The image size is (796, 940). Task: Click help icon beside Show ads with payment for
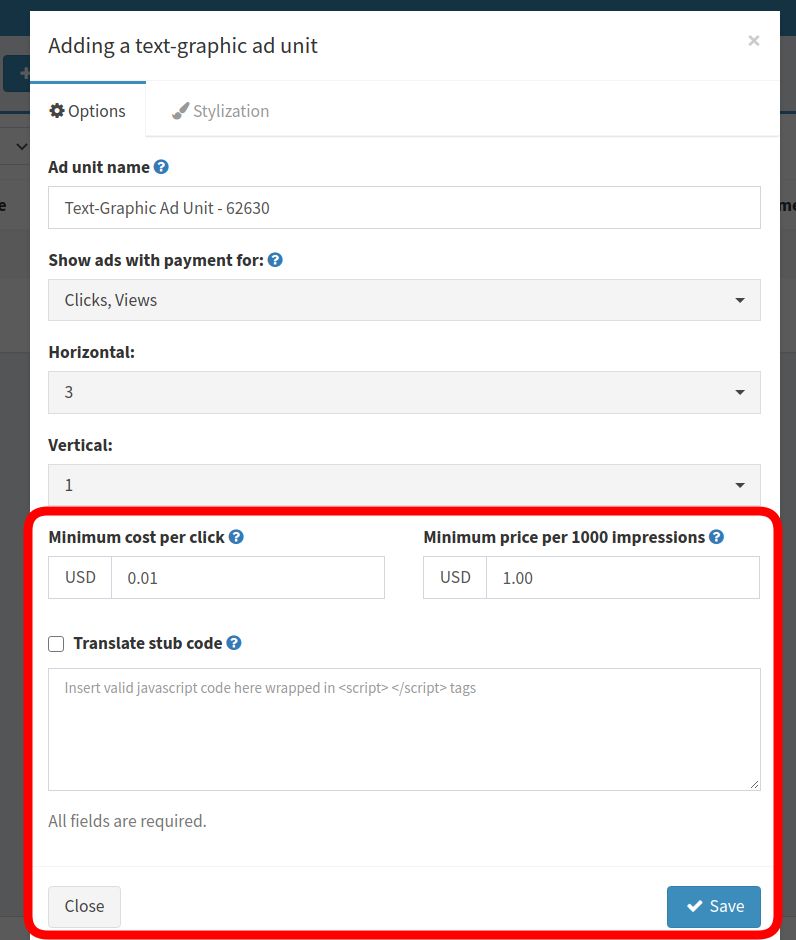click(275, 260)
